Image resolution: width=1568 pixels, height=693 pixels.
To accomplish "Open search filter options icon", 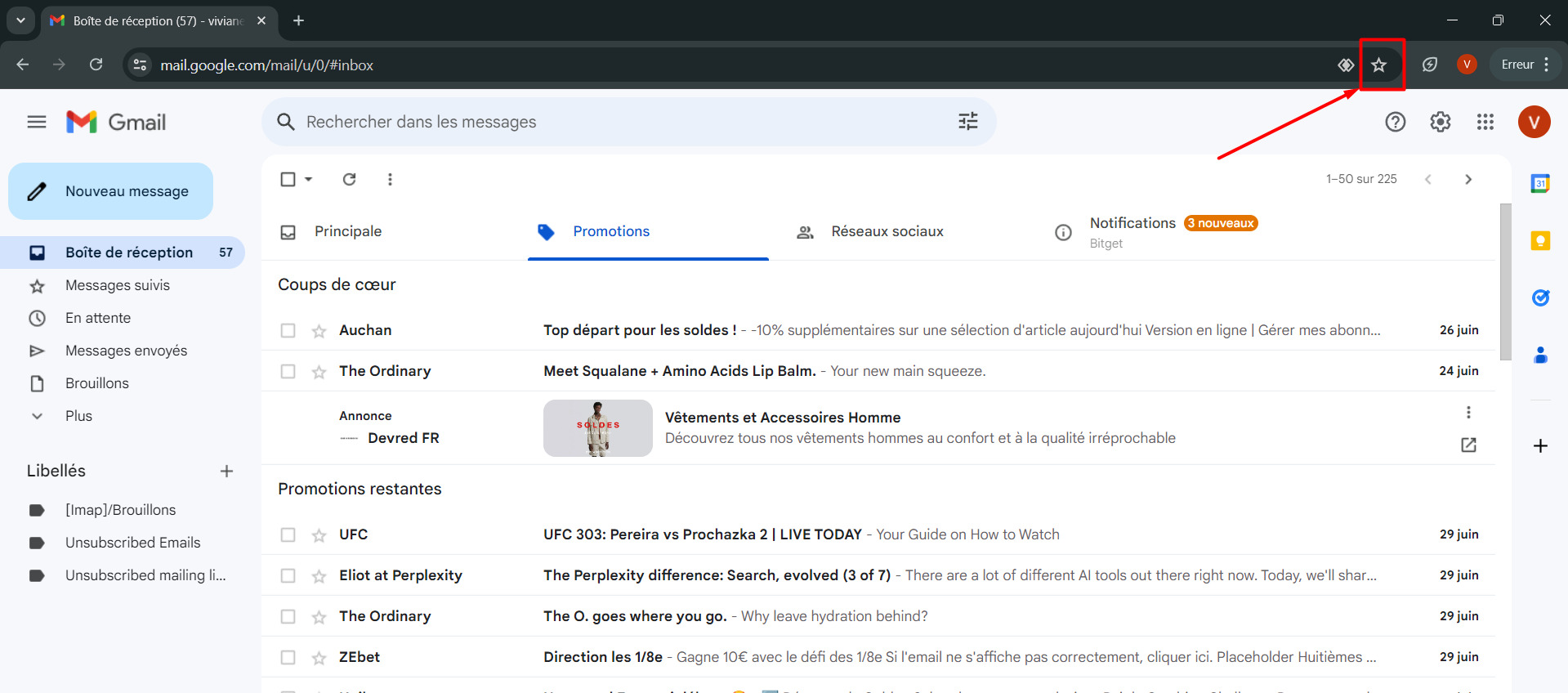I will point(968,122).
